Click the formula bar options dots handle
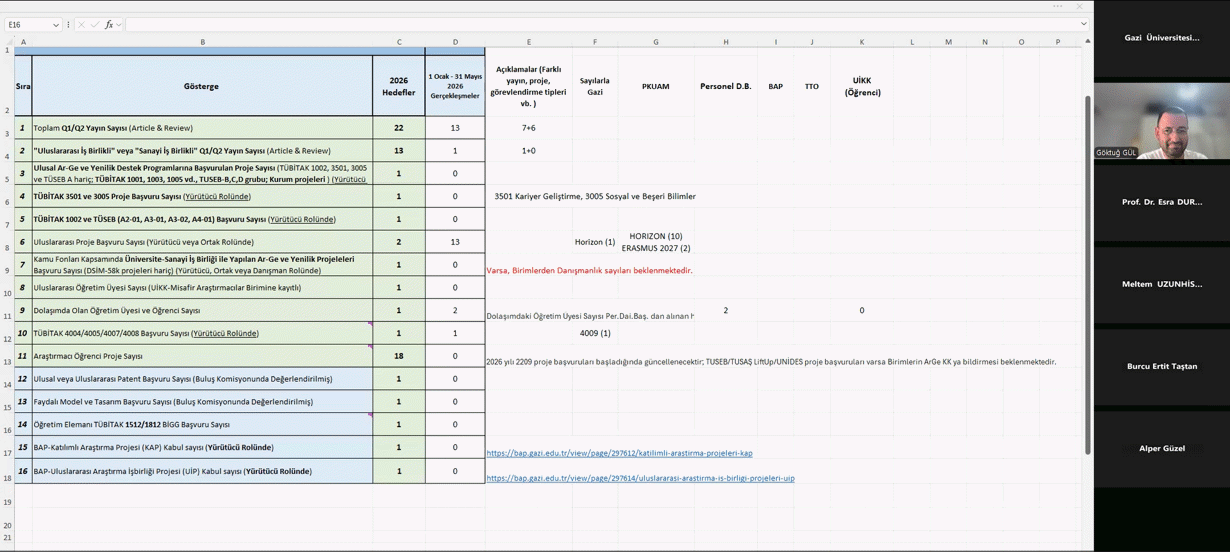The height and width of the screenshot is (552, 1230). [x=68, y=24]
